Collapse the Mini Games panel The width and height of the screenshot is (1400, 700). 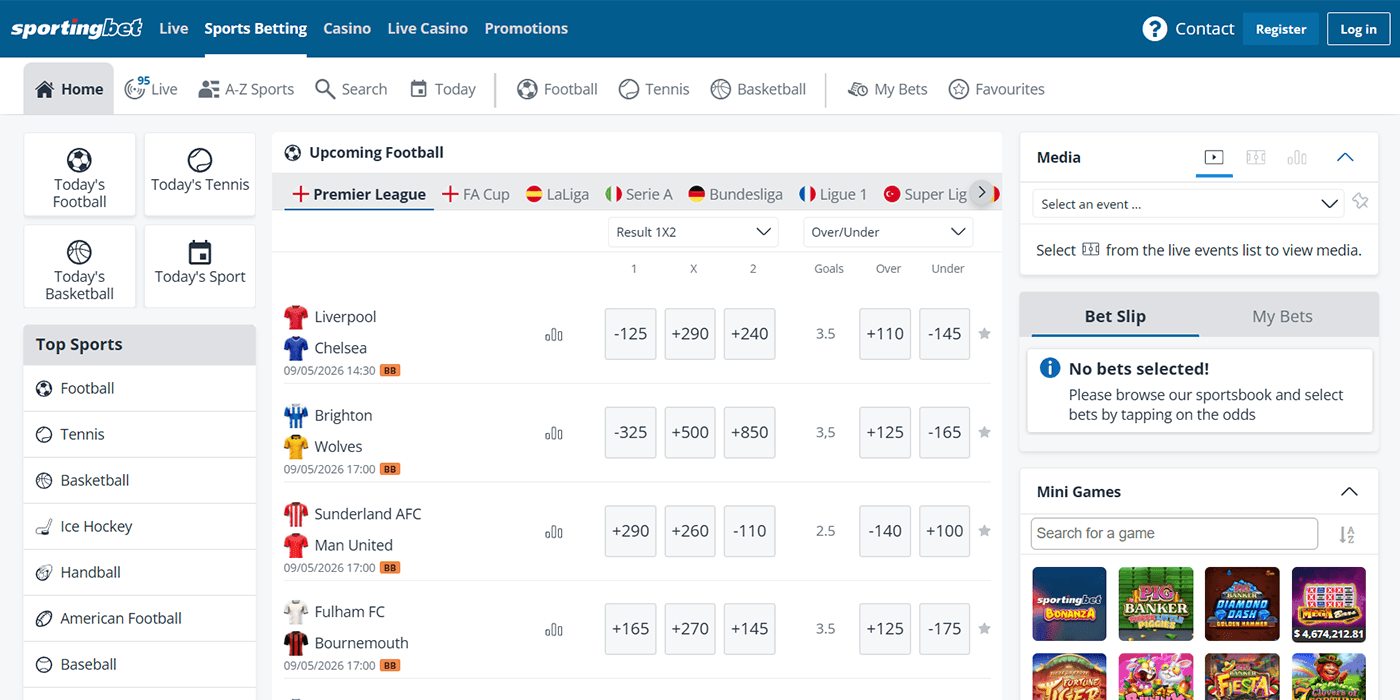(1349, 492)
